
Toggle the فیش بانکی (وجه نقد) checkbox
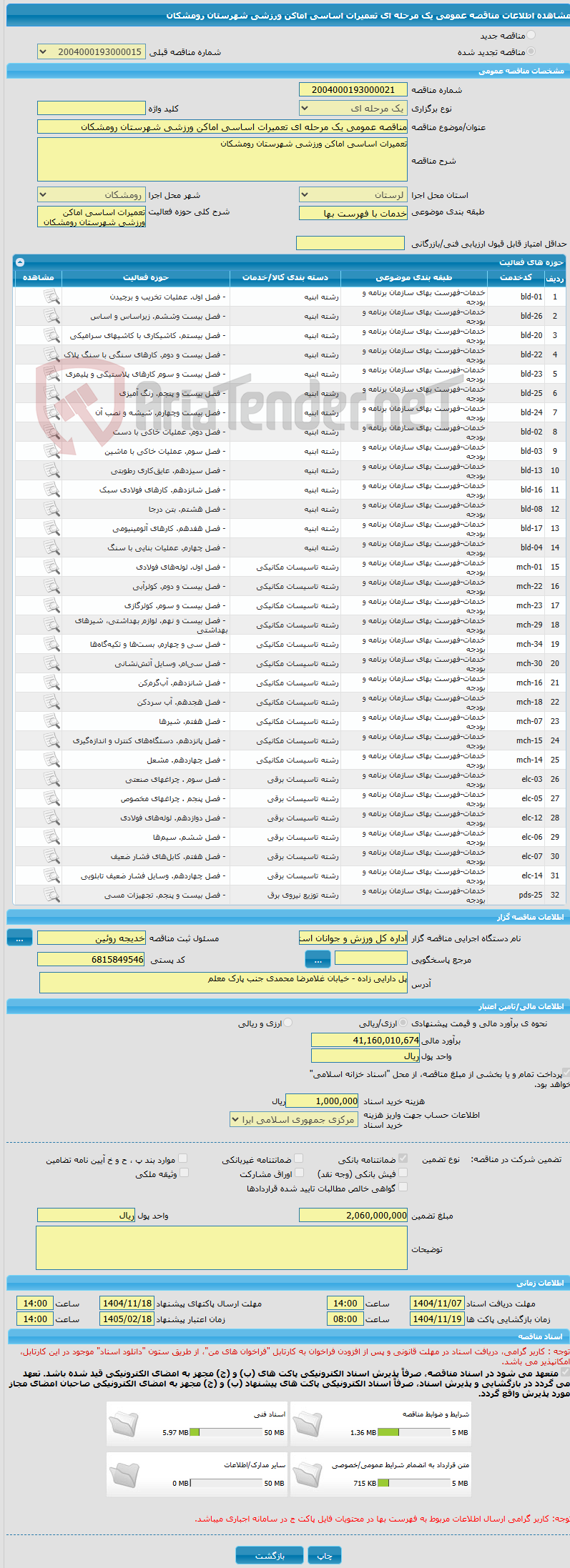click(403, 1173)
